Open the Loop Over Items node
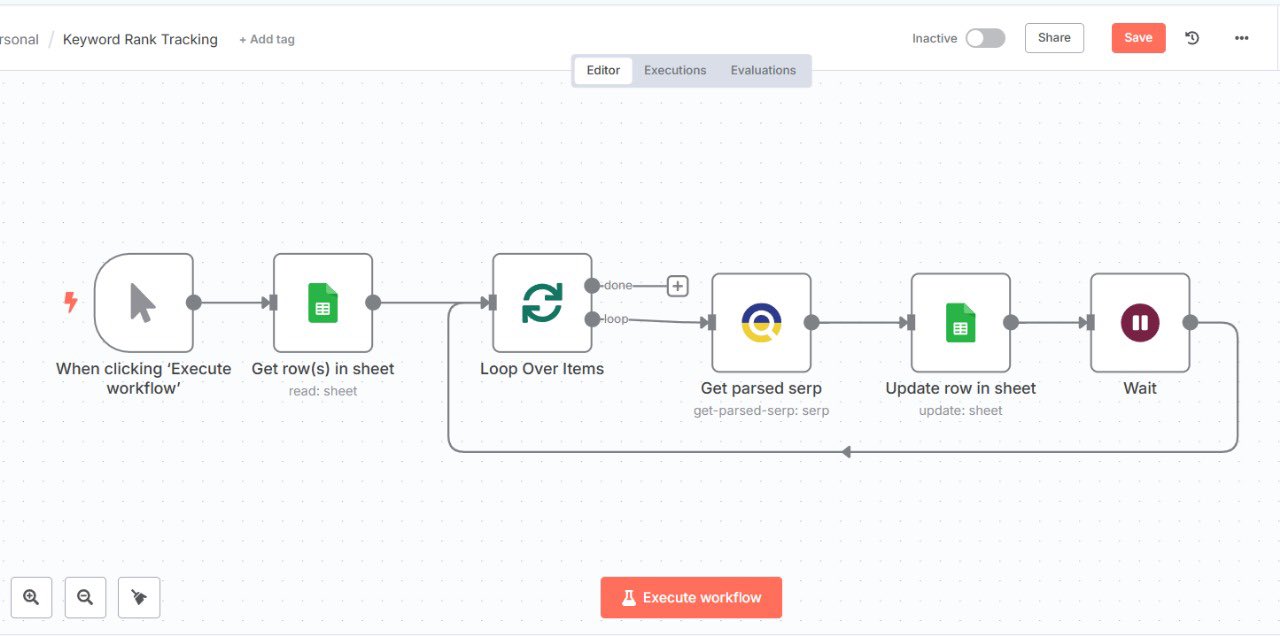Screen dimensions: 1280x636 pos(541,302)
